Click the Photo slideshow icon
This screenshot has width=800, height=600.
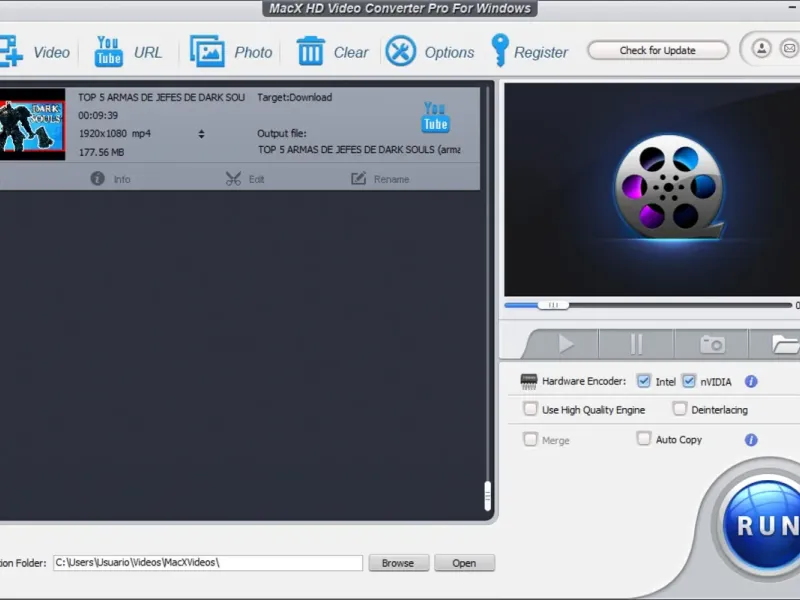tap(207, 51)
